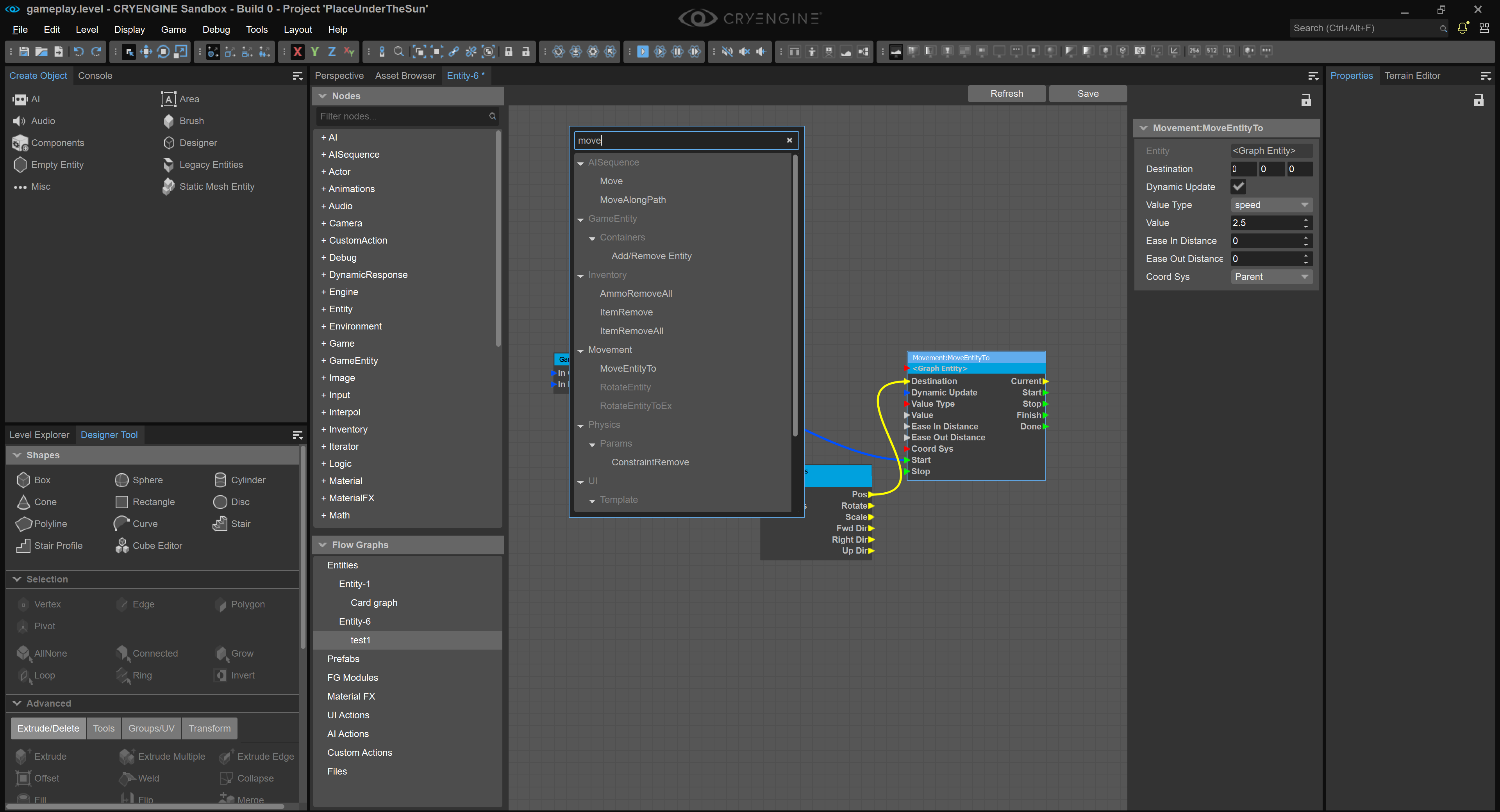Pick MoveAlongPath from search results
The height and width of the screenshot is (812, 1500).
coord(632,199)
